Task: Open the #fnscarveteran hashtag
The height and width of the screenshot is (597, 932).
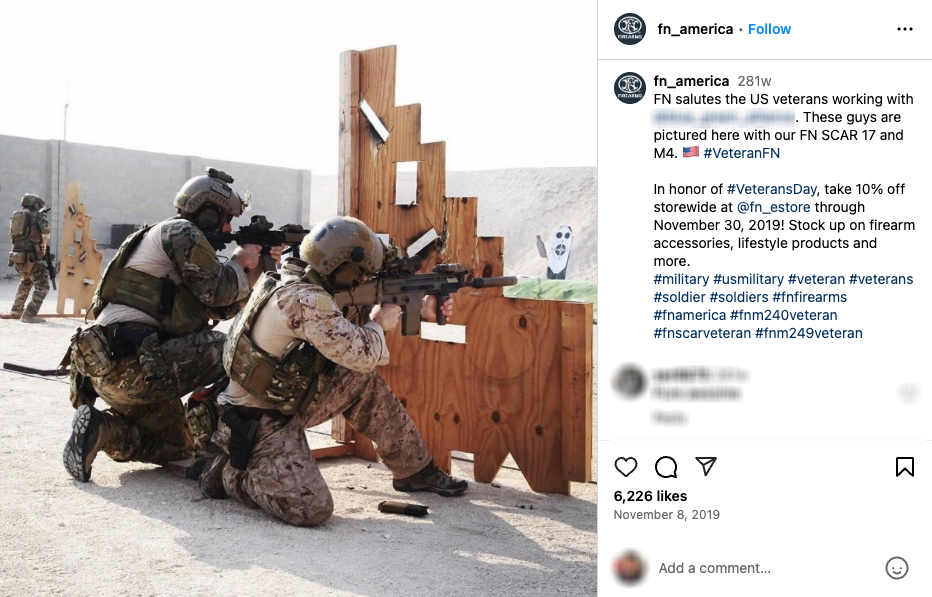Action: (702, 333)
